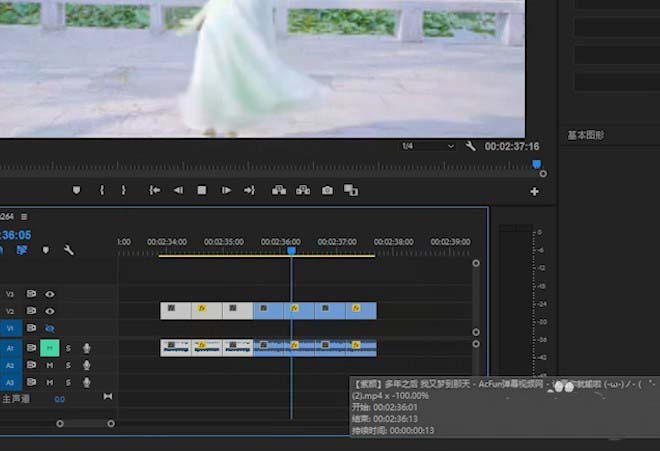Hide track V2 with its eye icon

tap(50, 311)
